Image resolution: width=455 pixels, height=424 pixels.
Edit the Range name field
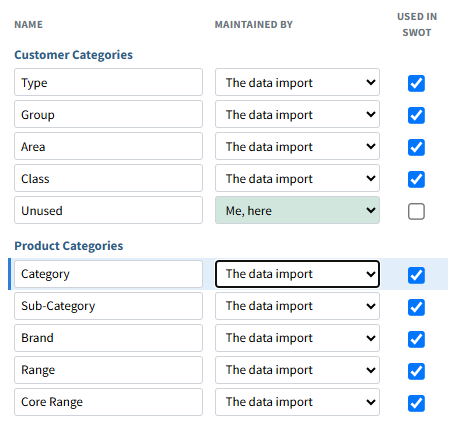point(108,370)
